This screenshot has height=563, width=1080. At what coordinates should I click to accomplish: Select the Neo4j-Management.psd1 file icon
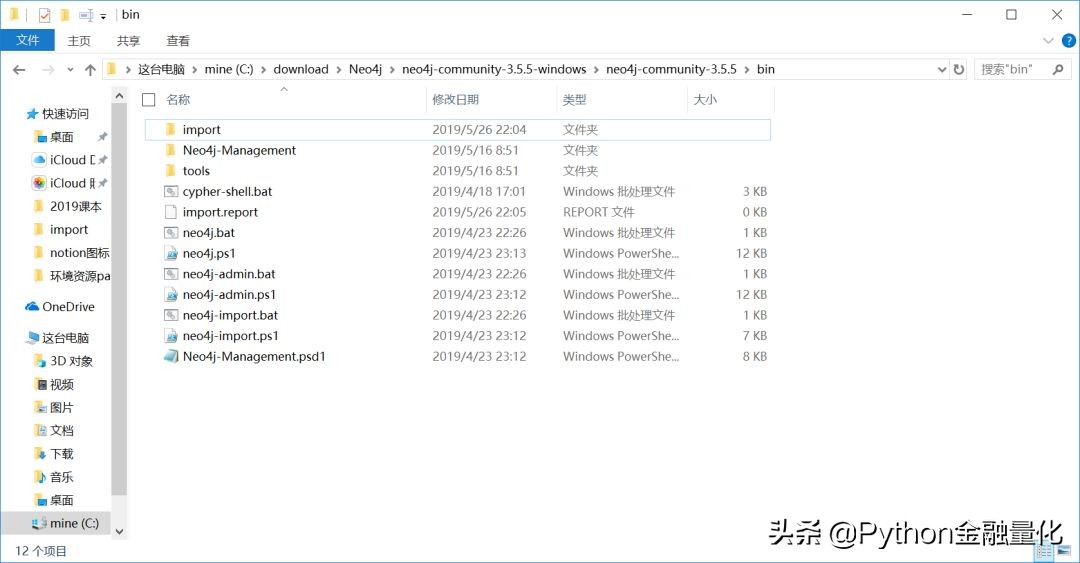(x=171, y=356)
